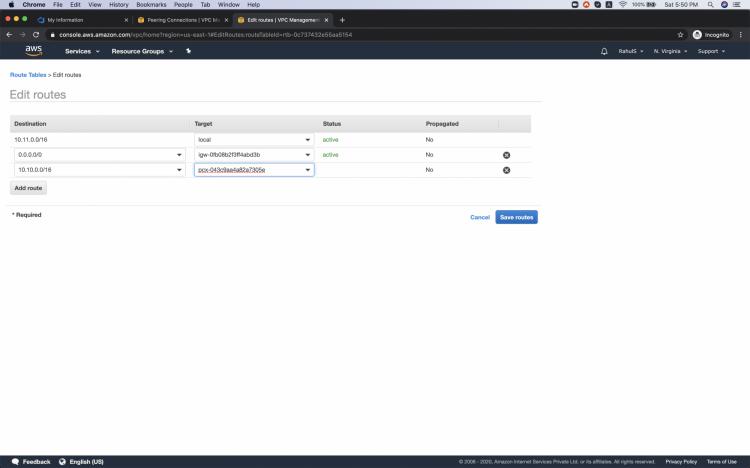Switch to the Peering Connections tab
Screen dimensions: 750x468
pos(181,20)
